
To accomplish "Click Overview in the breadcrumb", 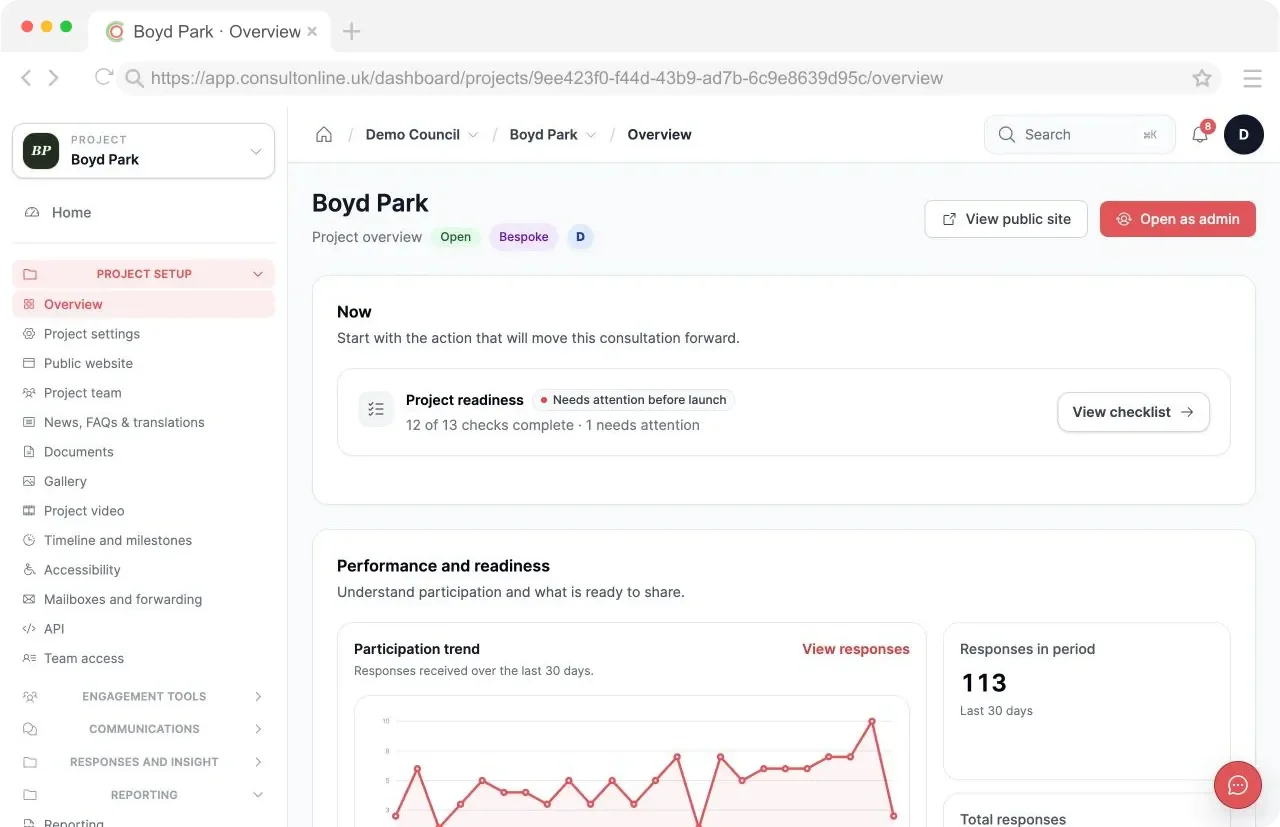I will pyautogui.click(x=659, y=135).
